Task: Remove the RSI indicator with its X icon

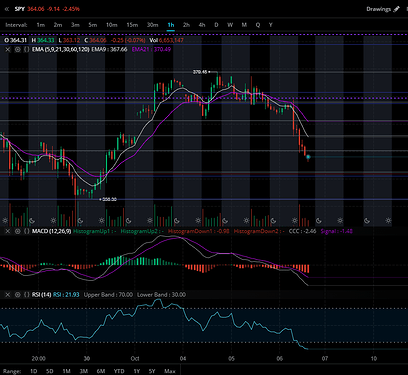Action: (x=8, y=295)
